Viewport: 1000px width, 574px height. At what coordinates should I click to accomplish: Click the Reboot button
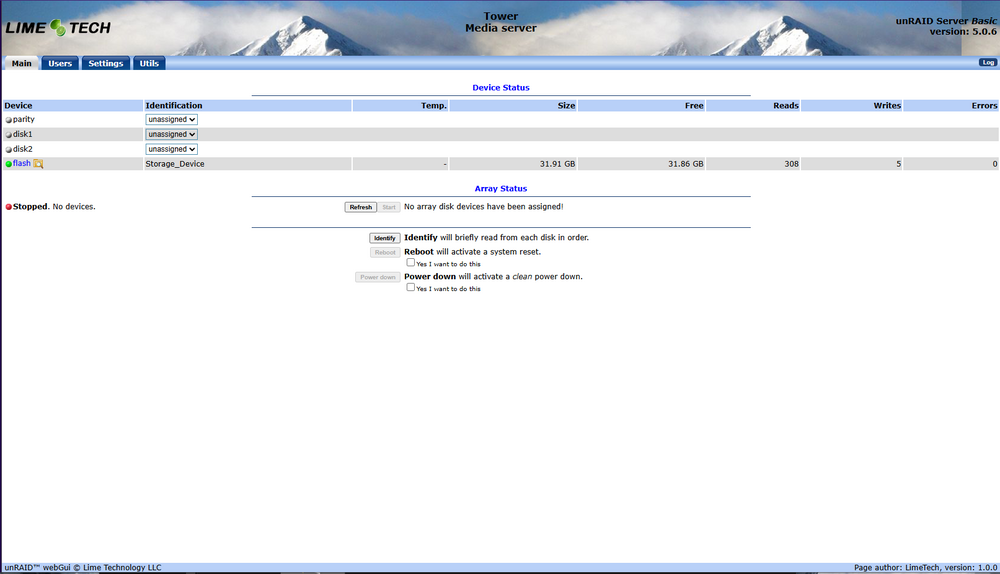click(385, 253)
